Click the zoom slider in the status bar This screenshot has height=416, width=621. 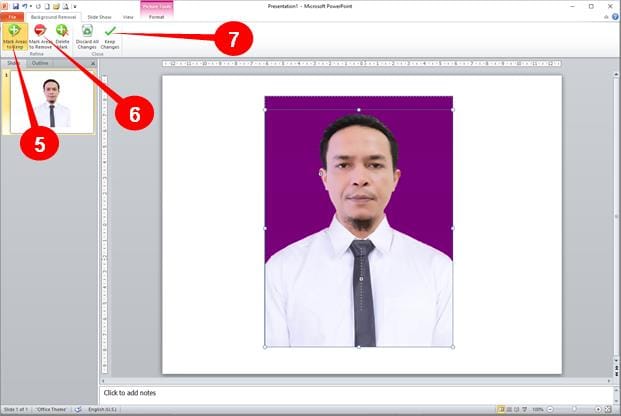[x=576, y=410]
